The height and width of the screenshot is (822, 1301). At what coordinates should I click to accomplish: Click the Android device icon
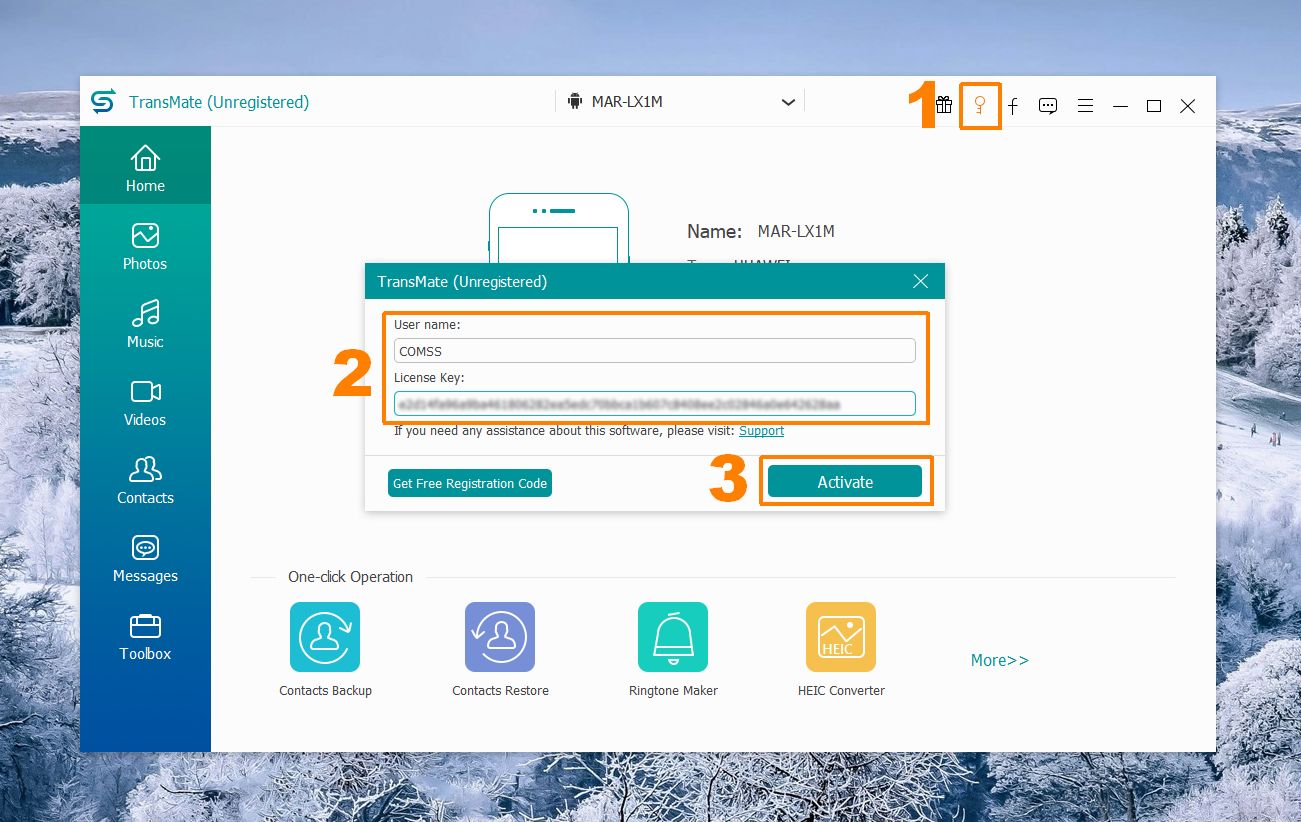[x=575, y=102]
